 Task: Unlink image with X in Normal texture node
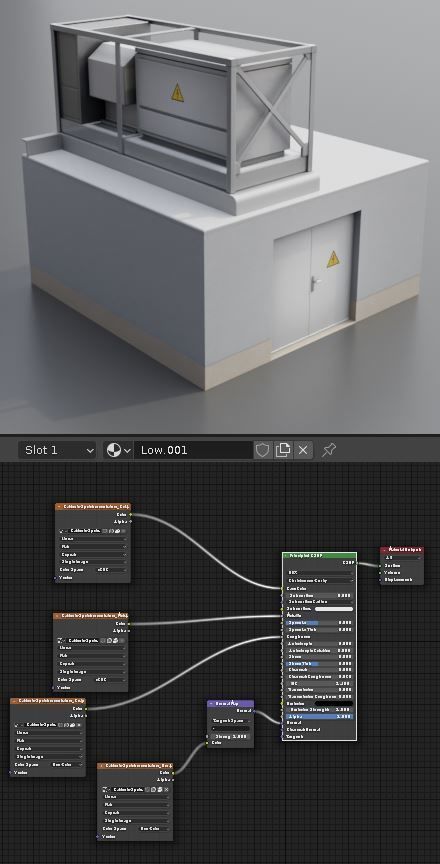pos(166,790)
